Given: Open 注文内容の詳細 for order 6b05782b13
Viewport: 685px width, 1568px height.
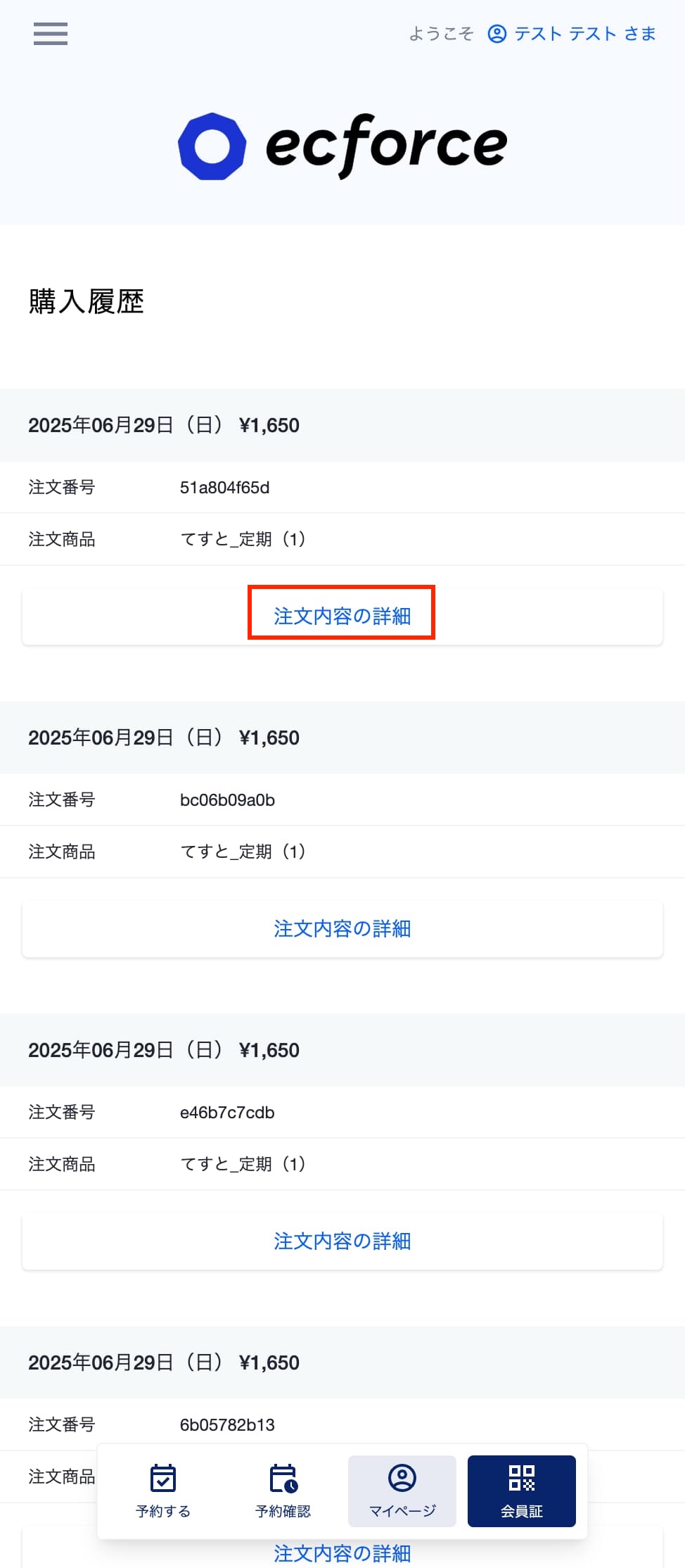Looking at the screenshot, I should pos(342,1553).
